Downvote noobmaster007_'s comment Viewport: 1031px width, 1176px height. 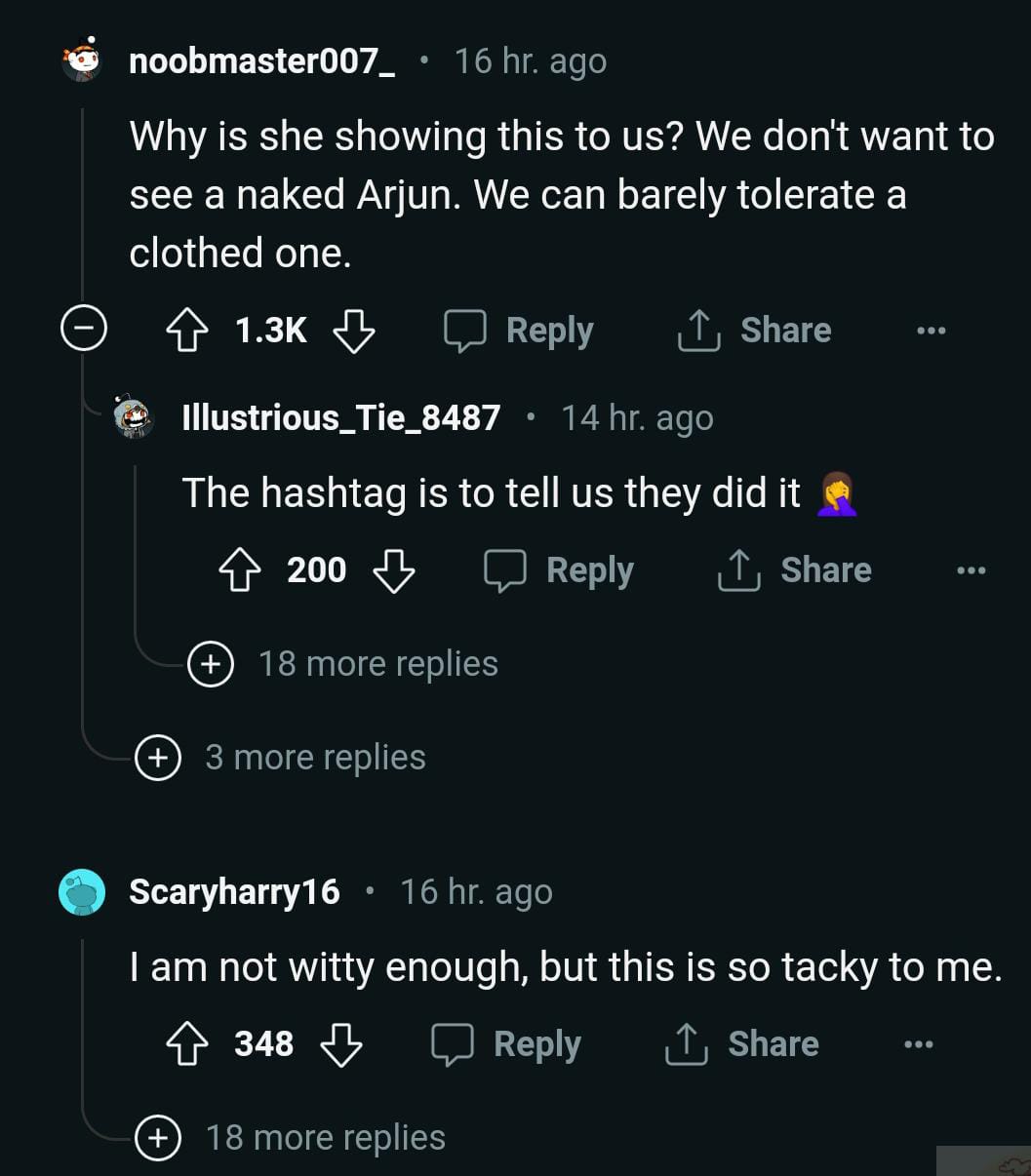(353, 331)
